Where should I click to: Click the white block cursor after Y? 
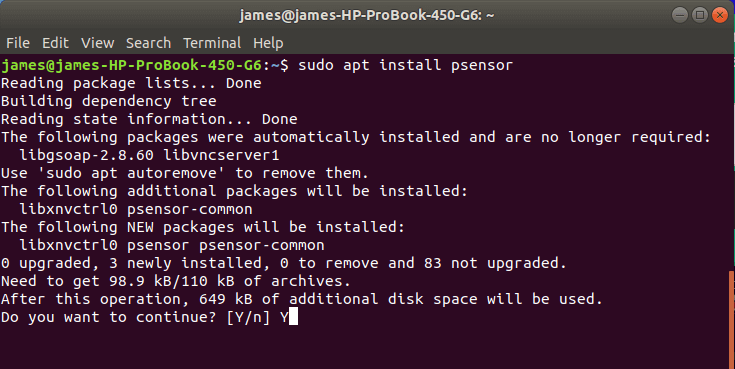click(293, 317)
